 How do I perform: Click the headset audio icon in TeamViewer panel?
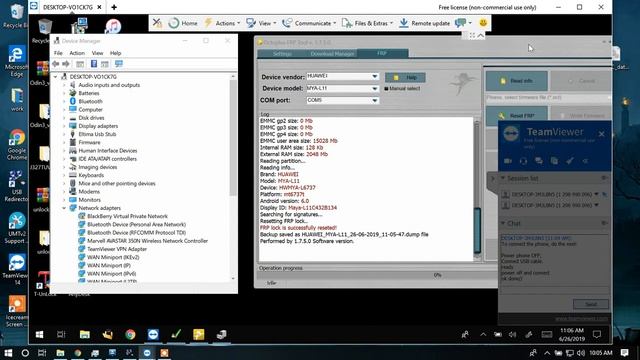click(x=523, y=161)
